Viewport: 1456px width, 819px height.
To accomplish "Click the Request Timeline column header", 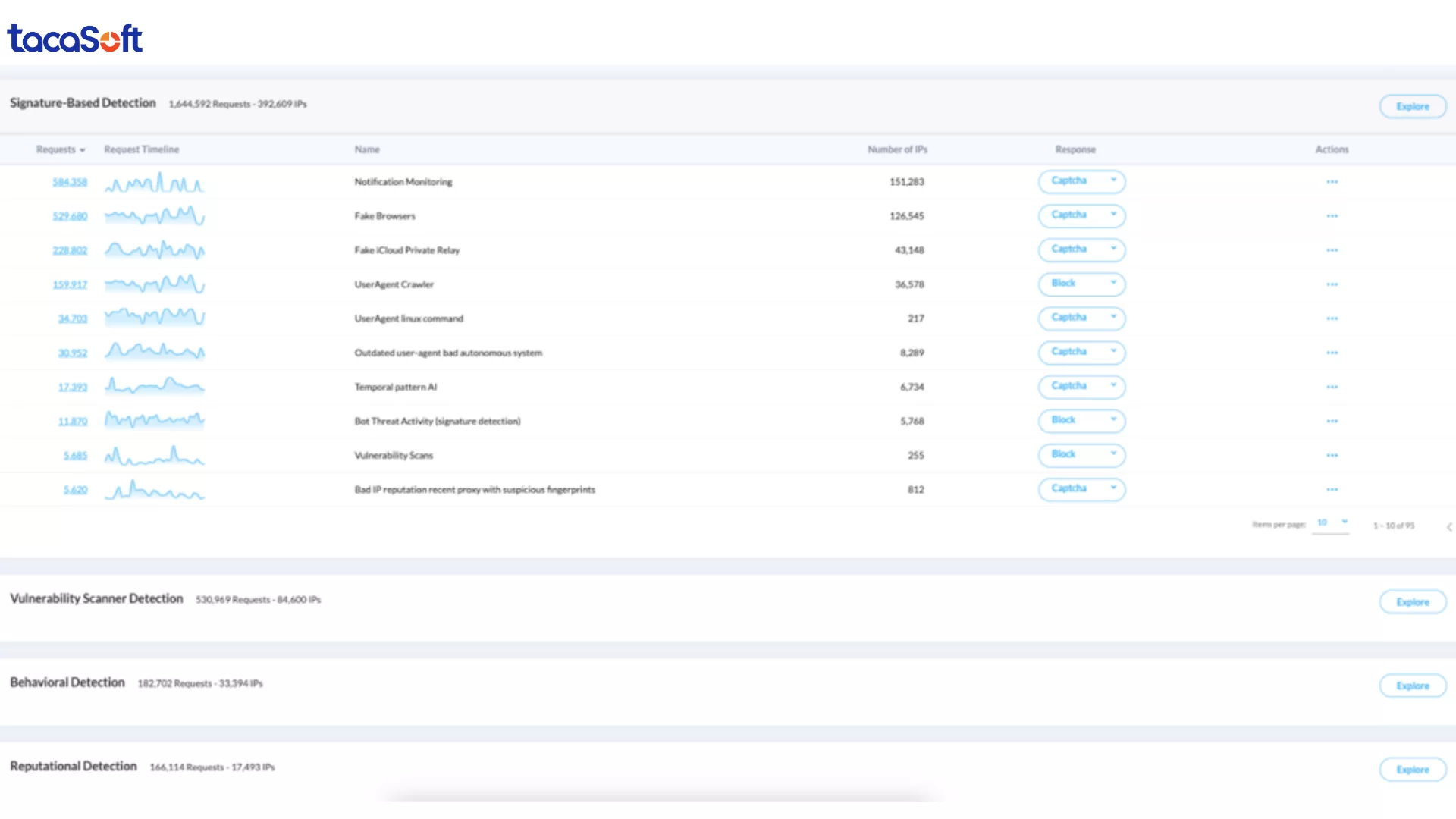I will 142,149.
